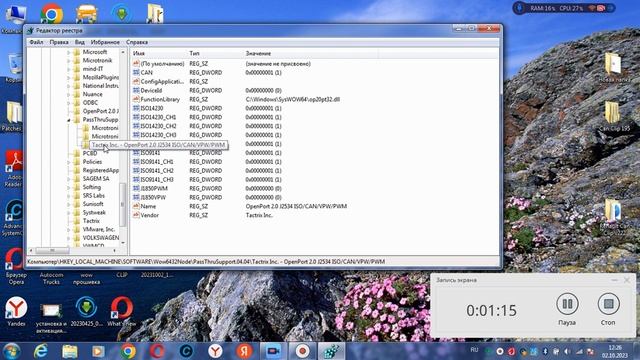Click the Windows Start orb
Screen dimensions: 640x360
pos(11,351)
